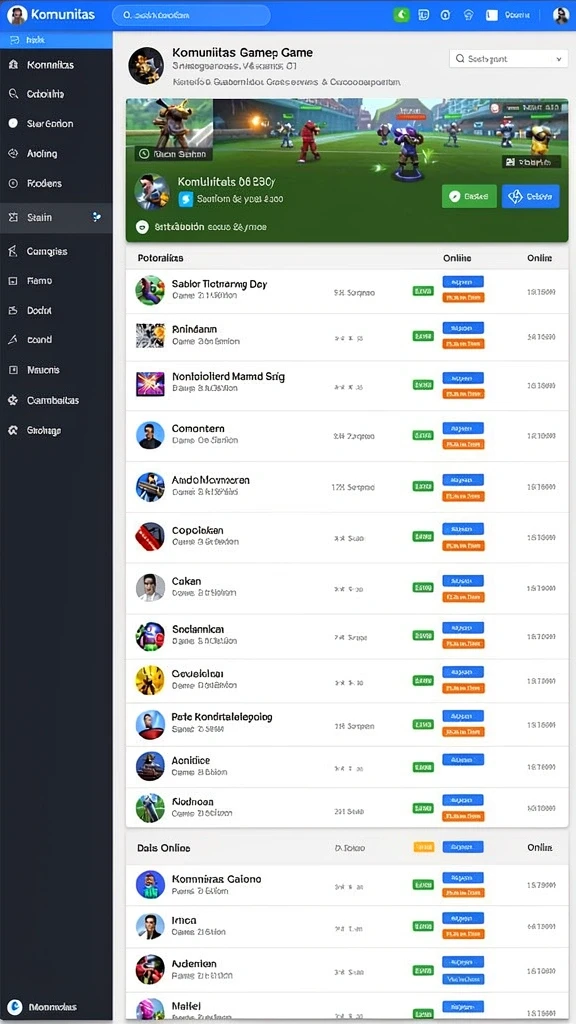Click the blue Ostoirs button in banner
576x1024 pixels.
click(x=530, y=196)
